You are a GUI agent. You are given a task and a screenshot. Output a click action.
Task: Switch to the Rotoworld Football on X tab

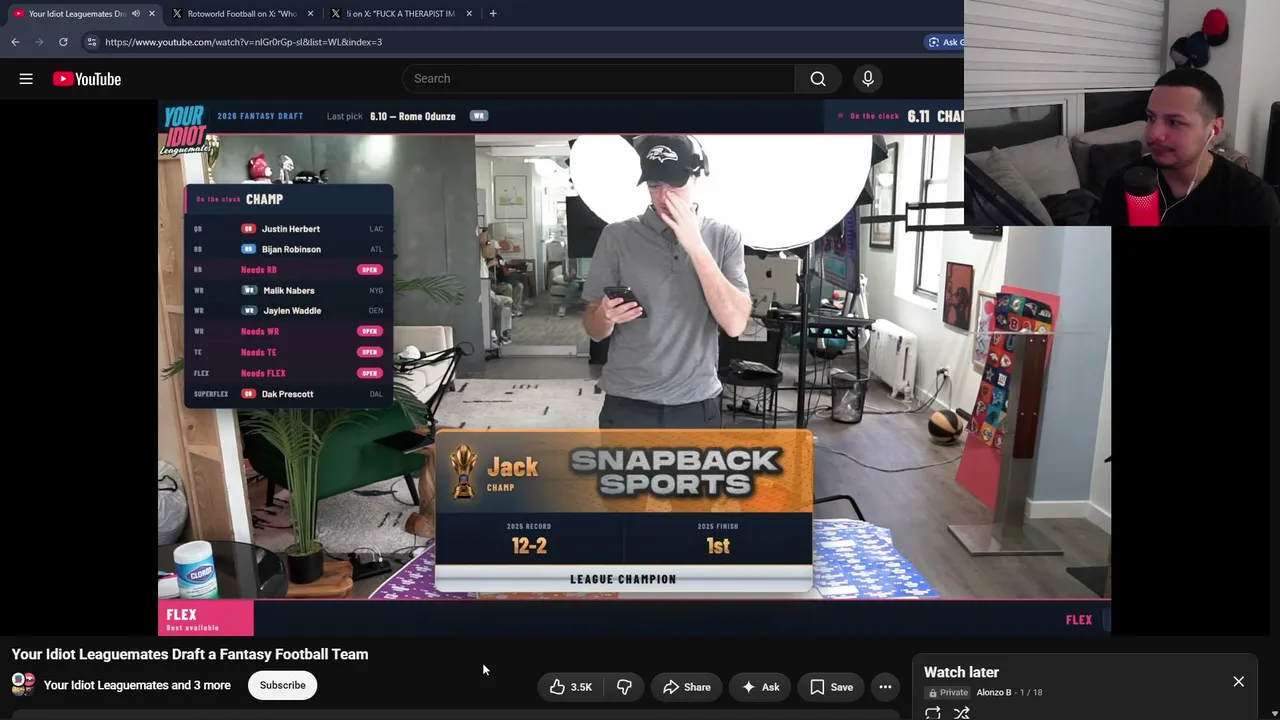click(241, 14)
